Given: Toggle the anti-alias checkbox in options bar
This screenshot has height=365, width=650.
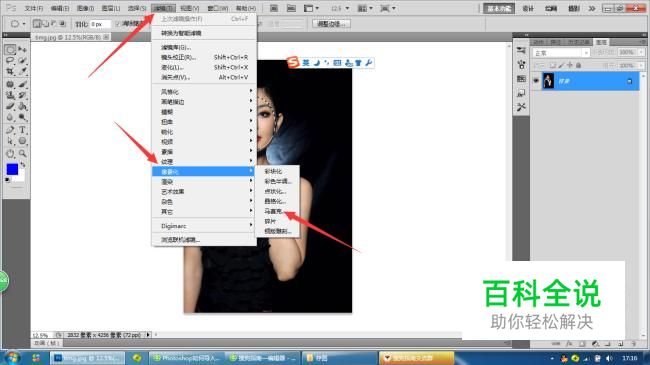Looking at the screenshot, I should [x=118, y=24].
